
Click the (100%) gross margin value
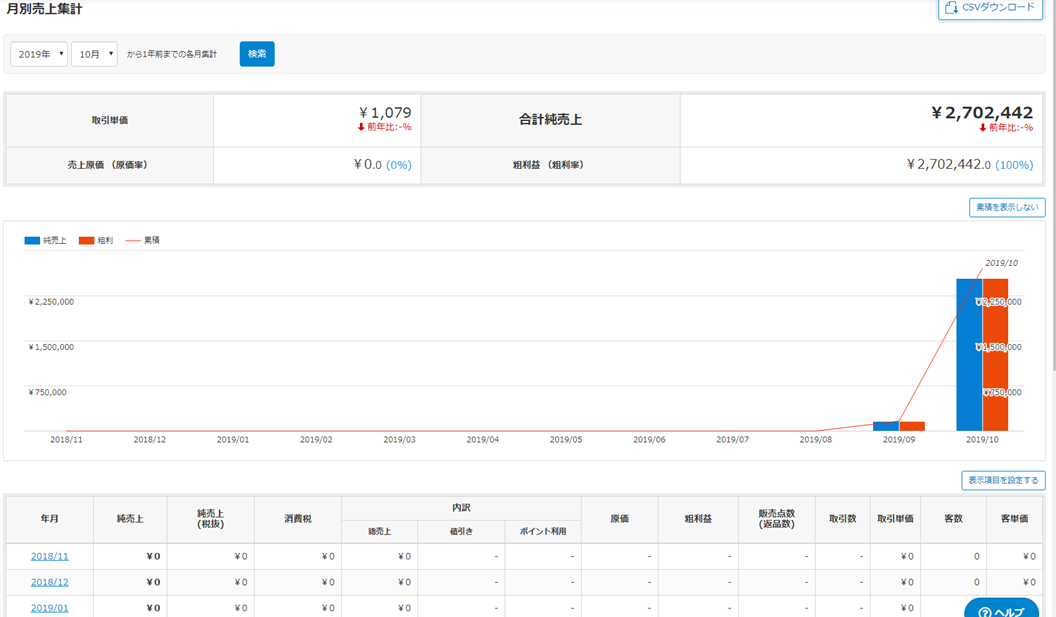(x=1014, y=165)
